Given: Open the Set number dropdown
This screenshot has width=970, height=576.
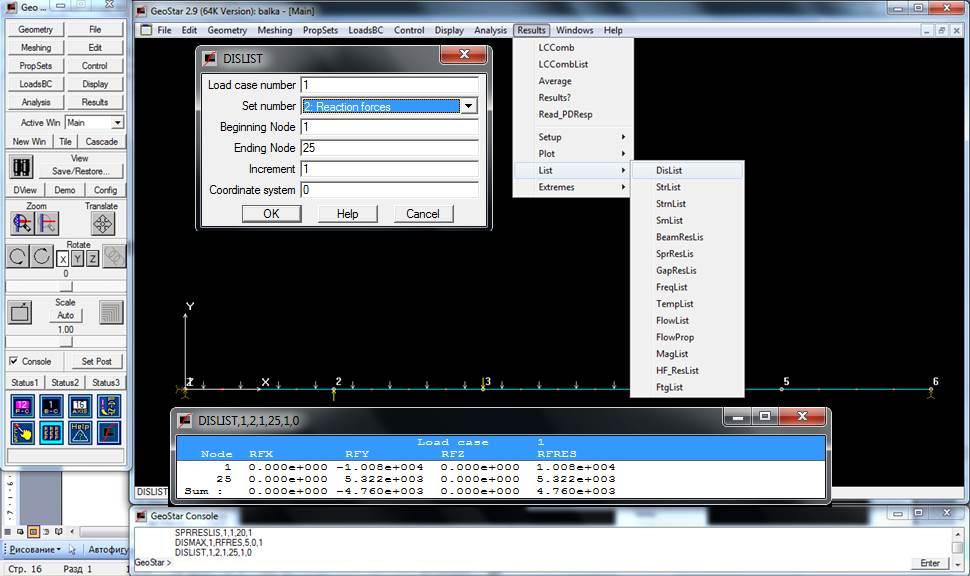Looking at the screenshot, I should [468, 106].
